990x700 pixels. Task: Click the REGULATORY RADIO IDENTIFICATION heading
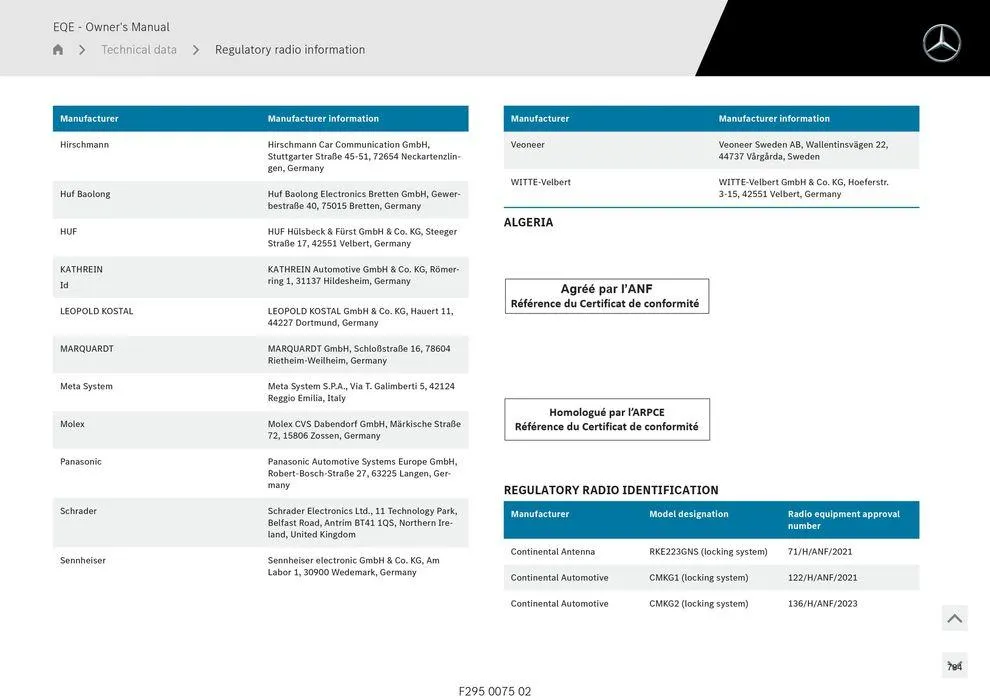coord(611,490)
